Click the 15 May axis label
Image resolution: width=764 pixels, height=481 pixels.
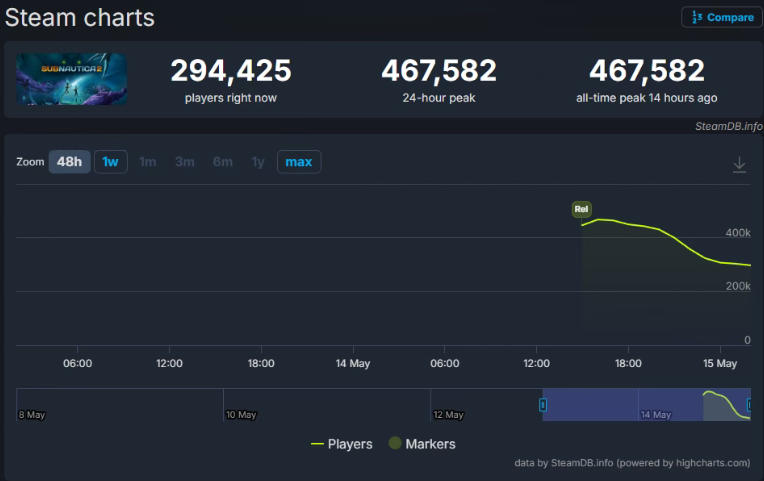click(x=720, y=364)
